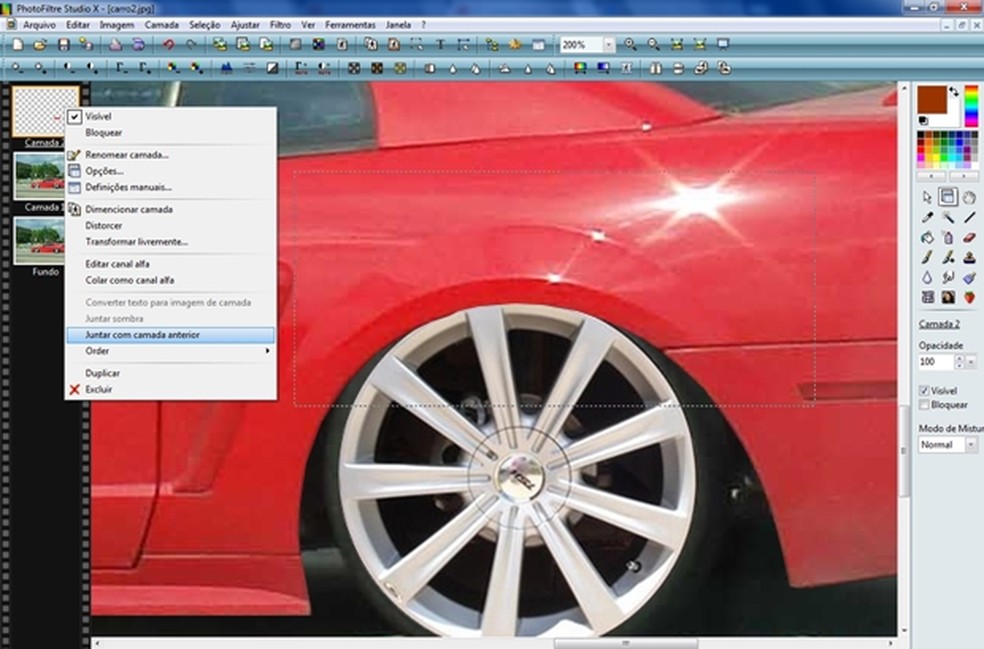The width and height of the screenshot is (984, 649).
Task: Open the zoom percentage dropdown
Action: 608,45
